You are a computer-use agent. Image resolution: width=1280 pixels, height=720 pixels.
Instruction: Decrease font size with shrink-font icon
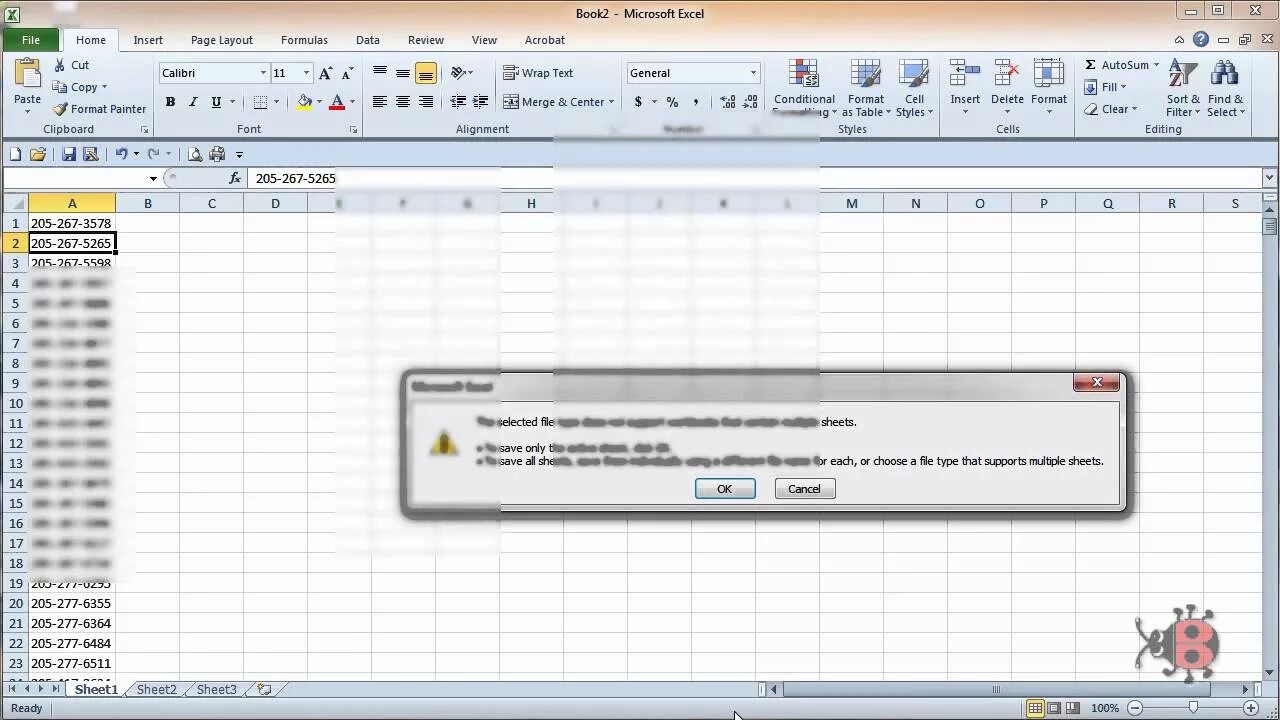(347, 73)
